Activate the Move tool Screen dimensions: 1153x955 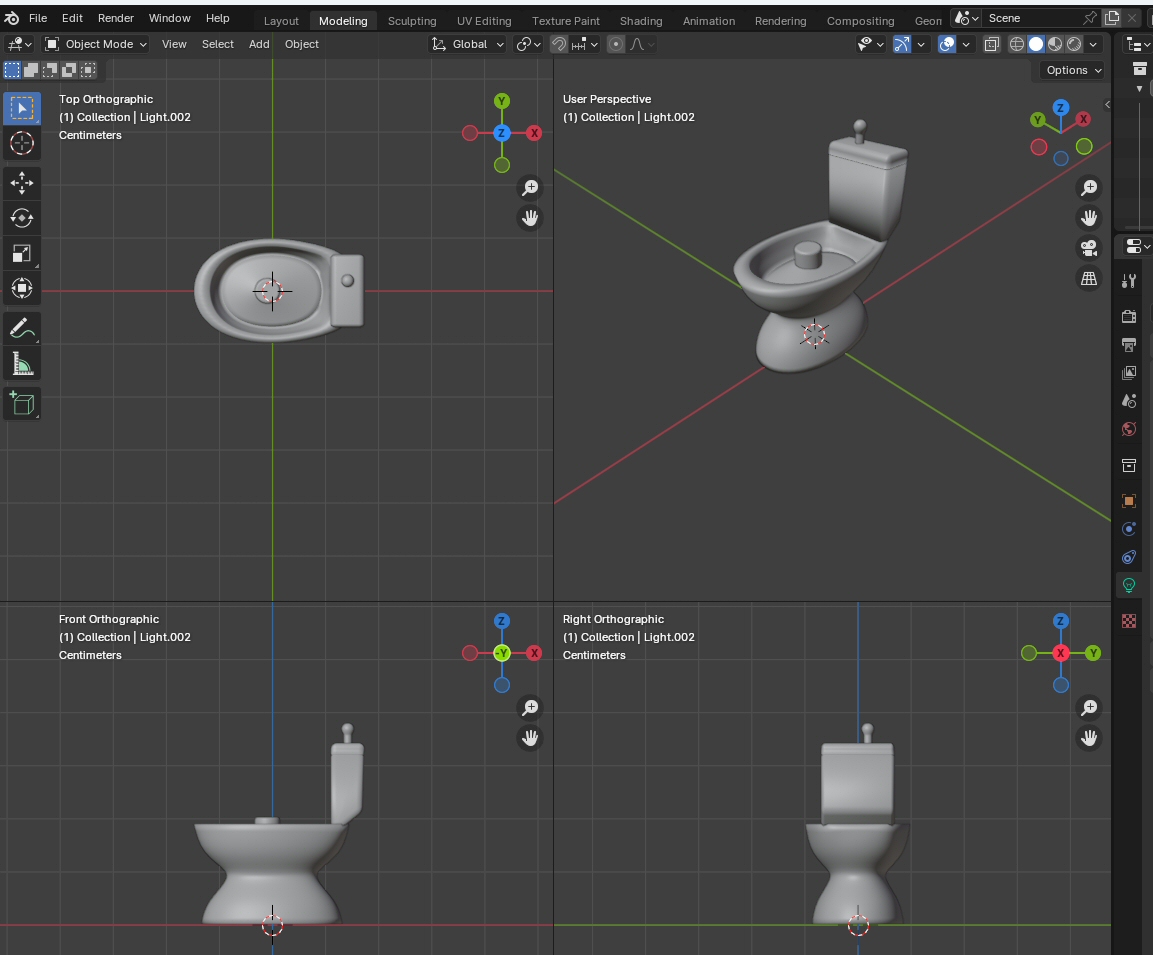coord(22,182)
